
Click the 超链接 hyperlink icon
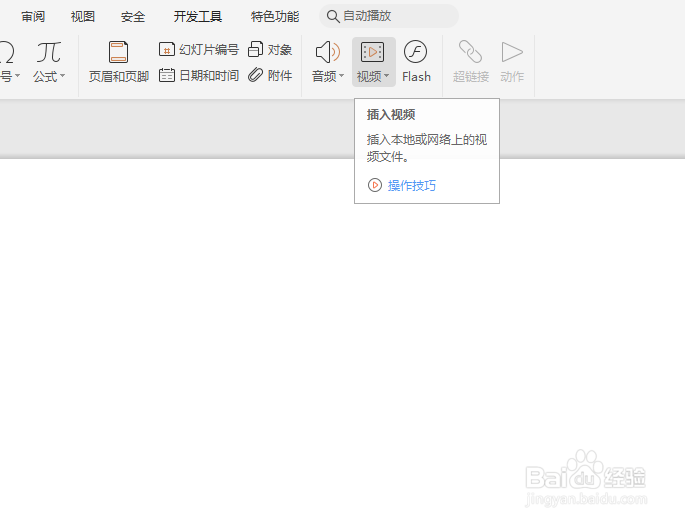tap(471, 52)
